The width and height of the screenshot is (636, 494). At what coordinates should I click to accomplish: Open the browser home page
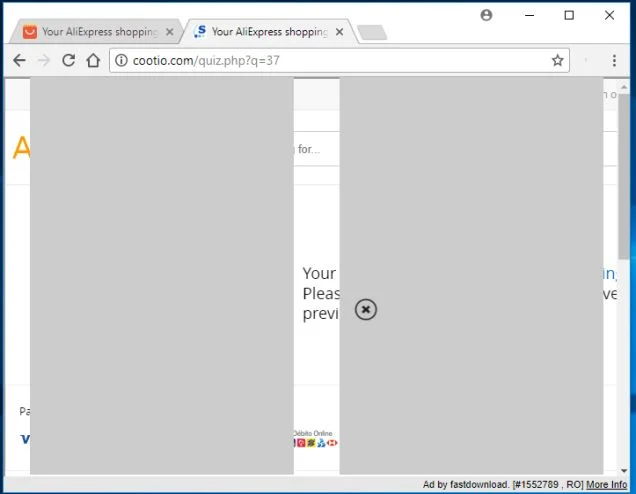[x=93, y=60]
